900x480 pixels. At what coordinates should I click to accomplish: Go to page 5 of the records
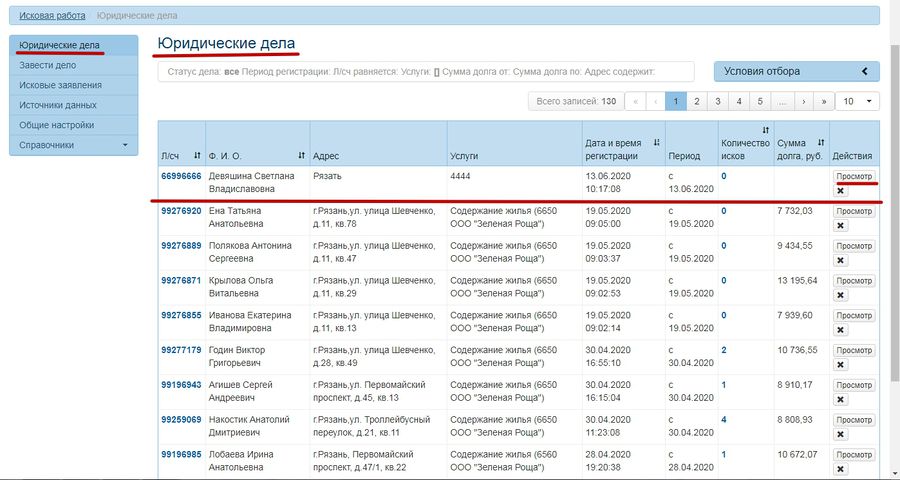pos(759,101)
